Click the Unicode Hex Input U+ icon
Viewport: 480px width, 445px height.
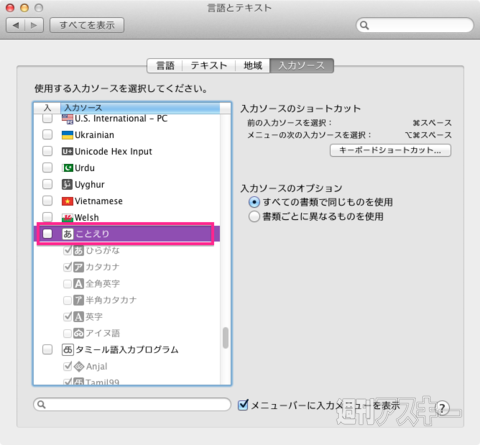[x=67, y=152]
